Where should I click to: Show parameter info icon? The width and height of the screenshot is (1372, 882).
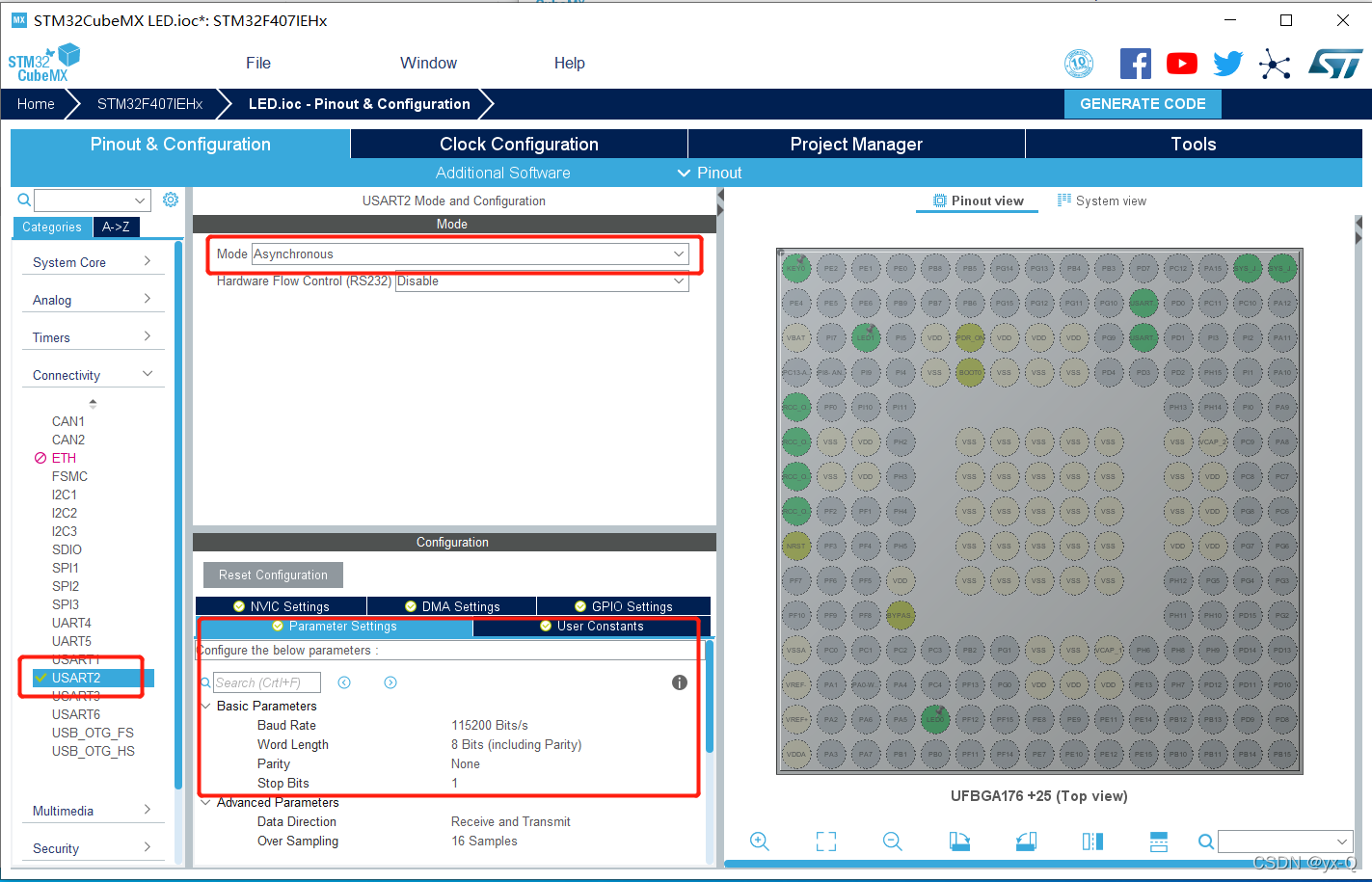pyautogui.click(x=680, y=682)
